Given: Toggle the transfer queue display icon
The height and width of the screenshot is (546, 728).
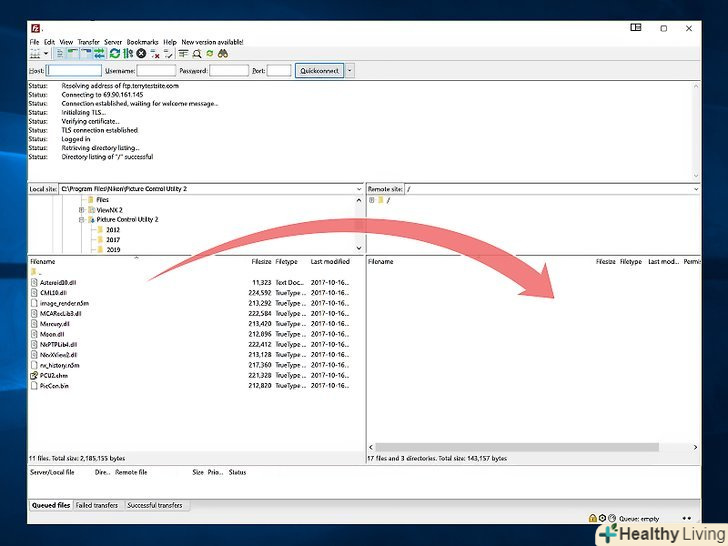Looking at the screenshot, I should [100, 53].
